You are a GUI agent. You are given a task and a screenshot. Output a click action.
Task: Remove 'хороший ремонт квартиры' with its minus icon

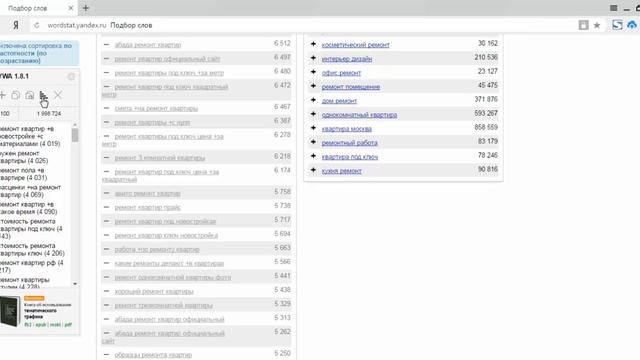click(x=107, y=291)
